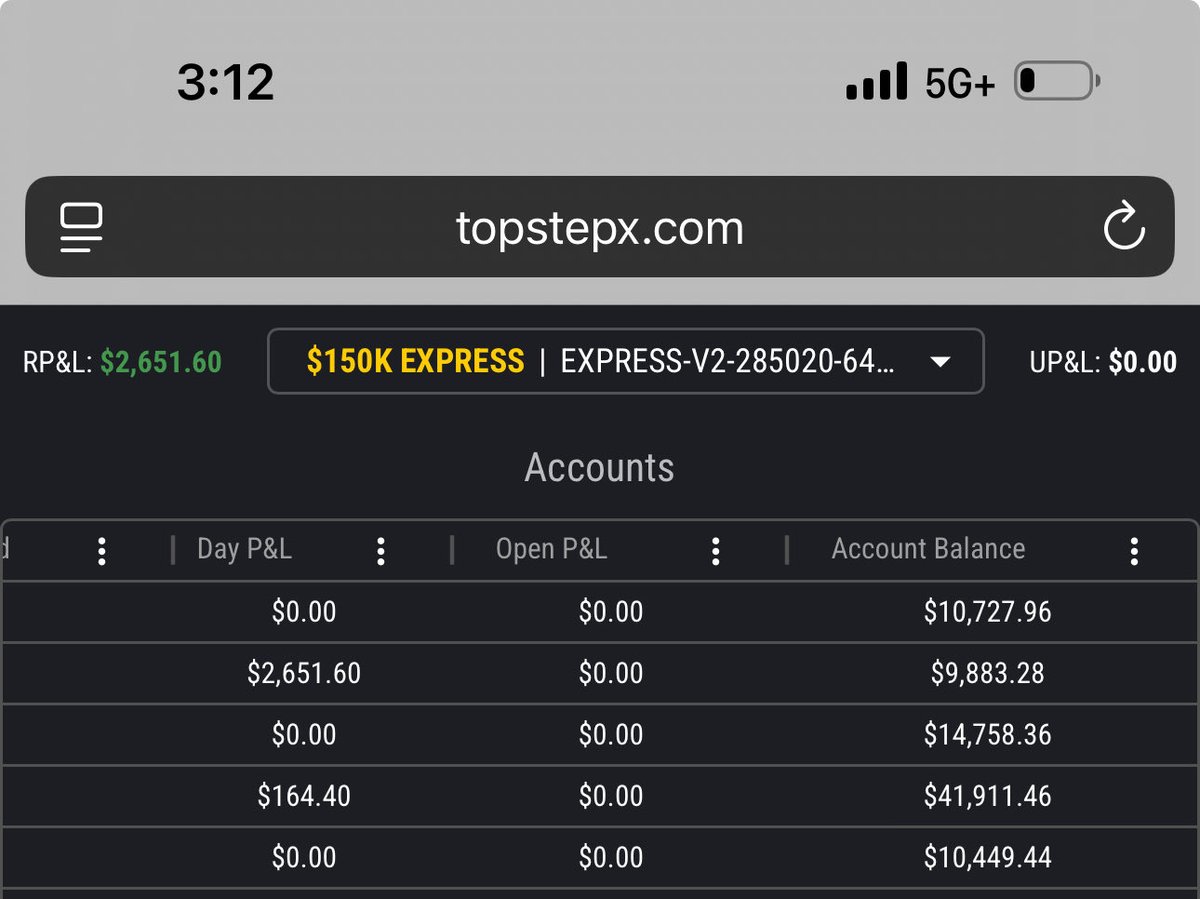The image size is (1200, 899).
Task: Select balance cell $41,911.46
Action: point(987,796)
